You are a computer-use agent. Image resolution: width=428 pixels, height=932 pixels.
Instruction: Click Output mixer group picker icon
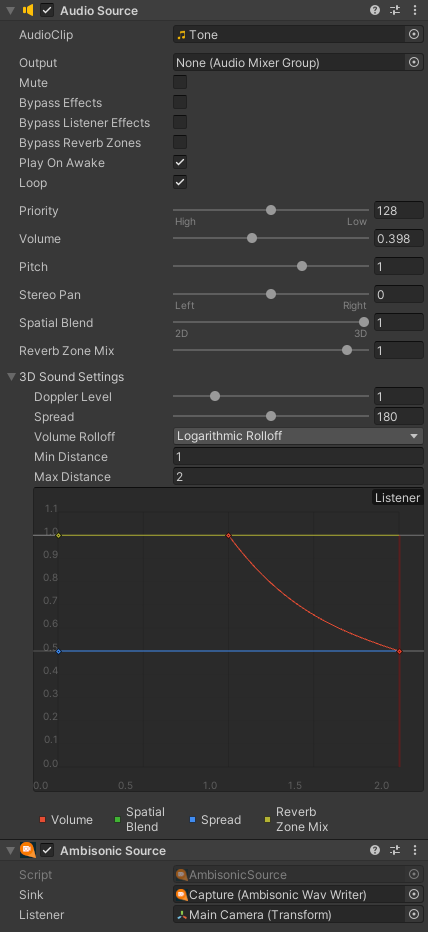point(414,62)
